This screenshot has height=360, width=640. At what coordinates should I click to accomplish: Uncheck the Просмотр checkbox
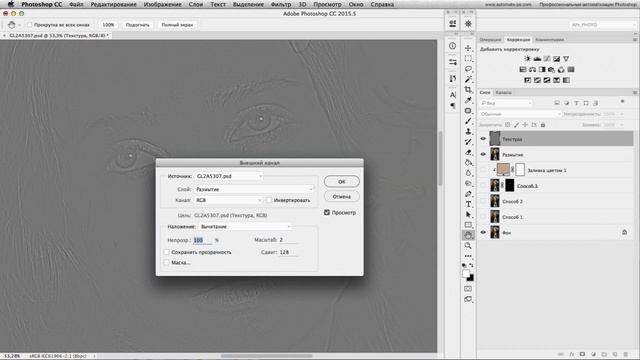click(327, 213)
